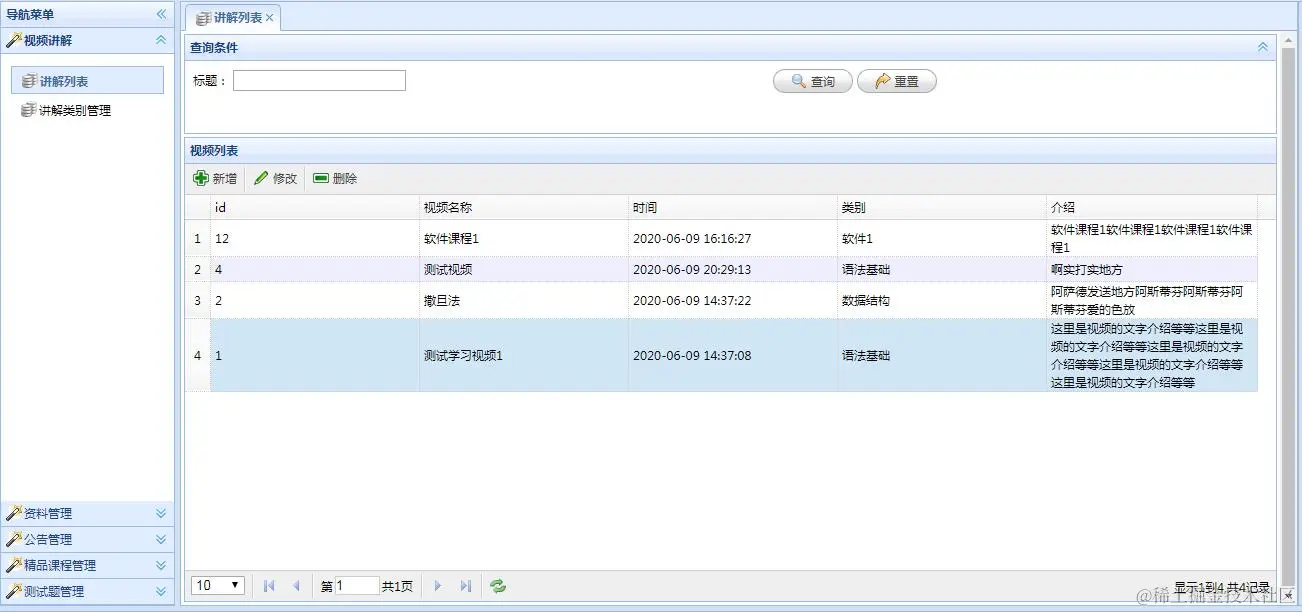Sort by the 时间 column header
The image size is (1302, 612).
pyautogui.click(x=733, y=207)
